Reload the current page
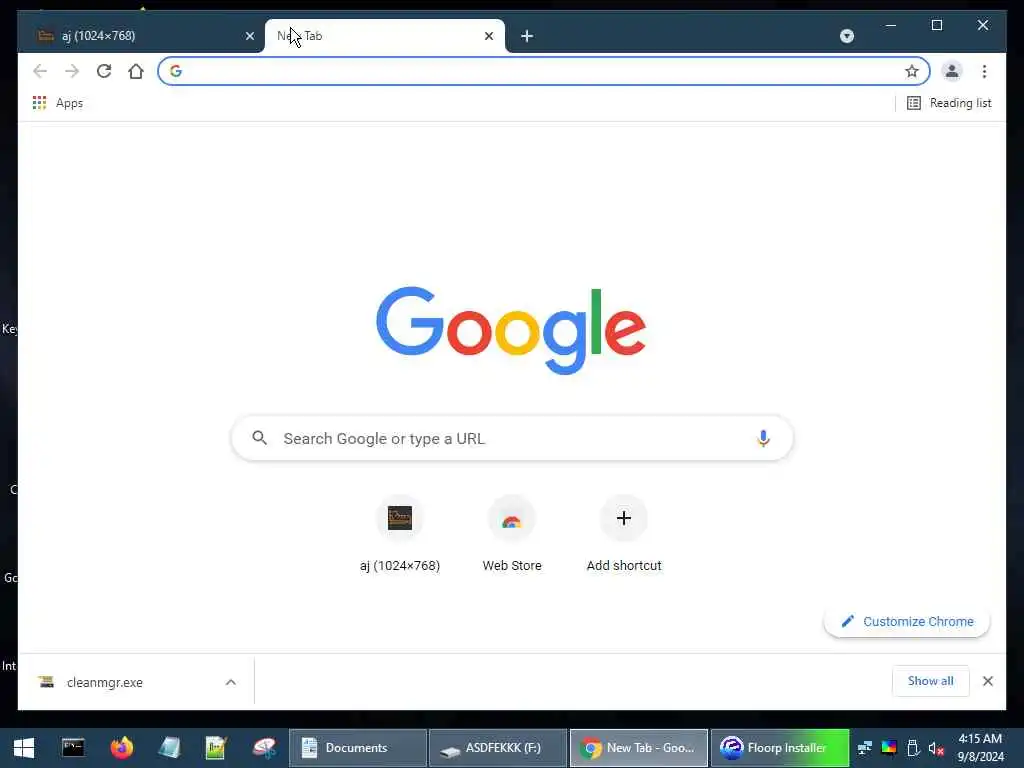This screenshot has width=1024, height=768. point(104,71)
